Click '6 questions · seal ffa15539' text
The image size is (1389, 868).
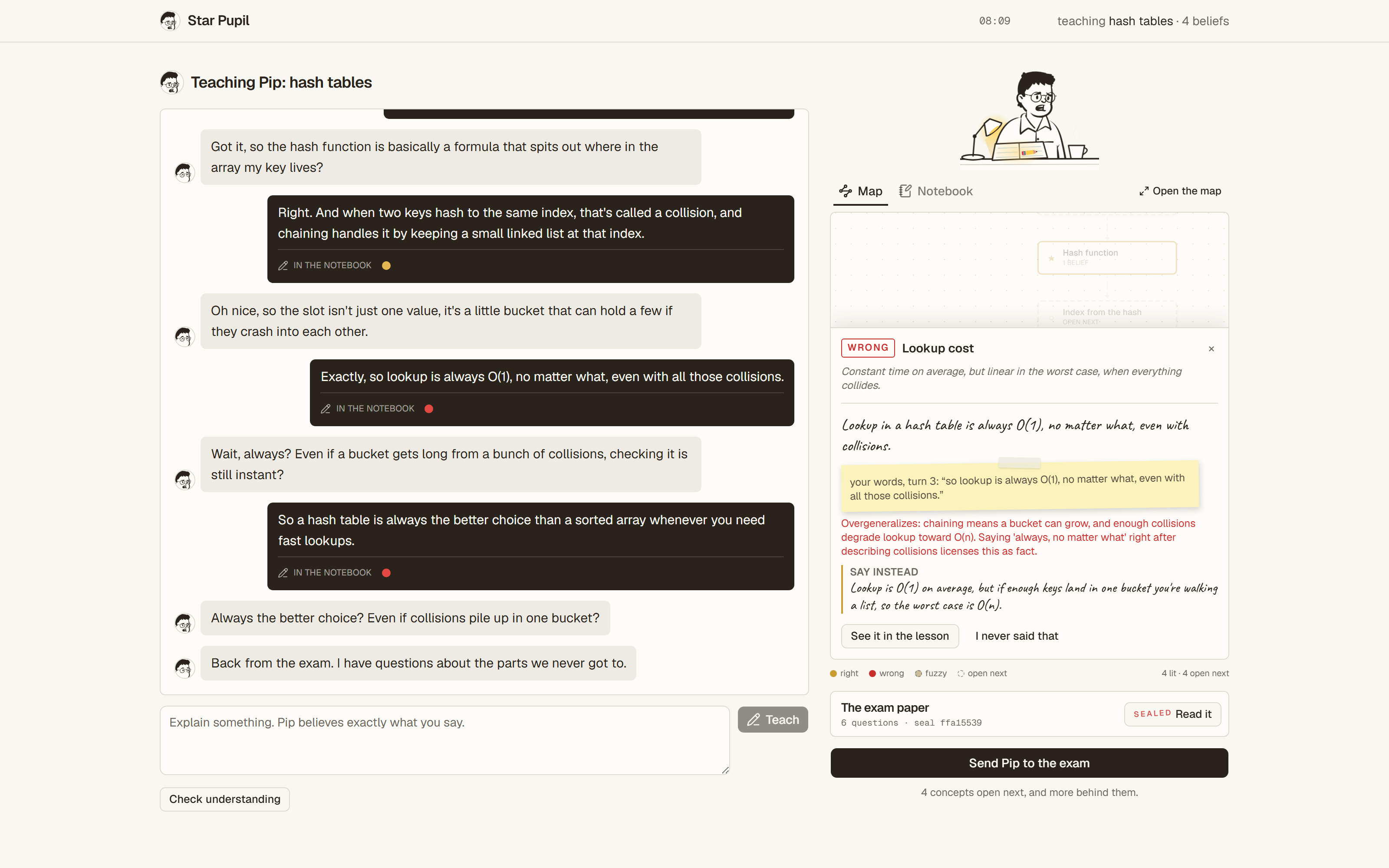click(911, 723)
